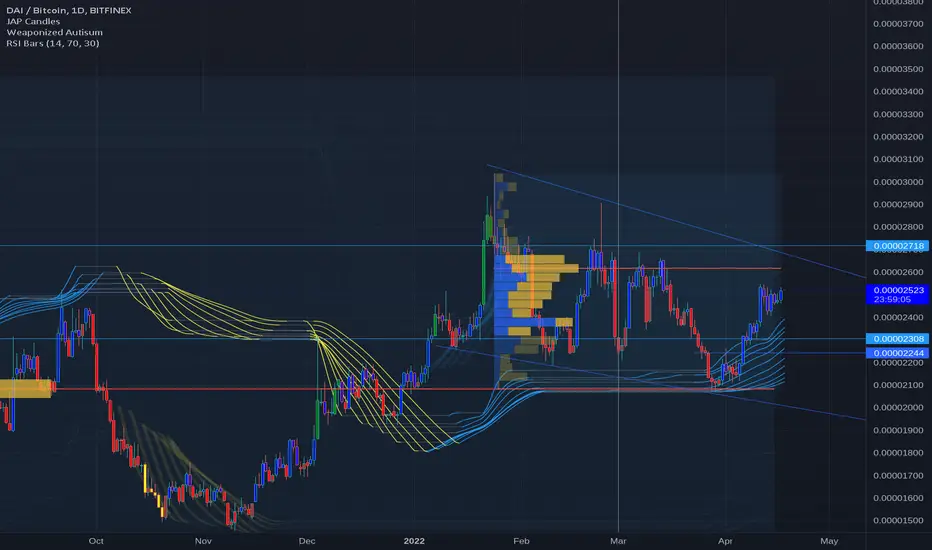
Task: Click the 0.00003400 price scale value
Action: tap(898, 92)
